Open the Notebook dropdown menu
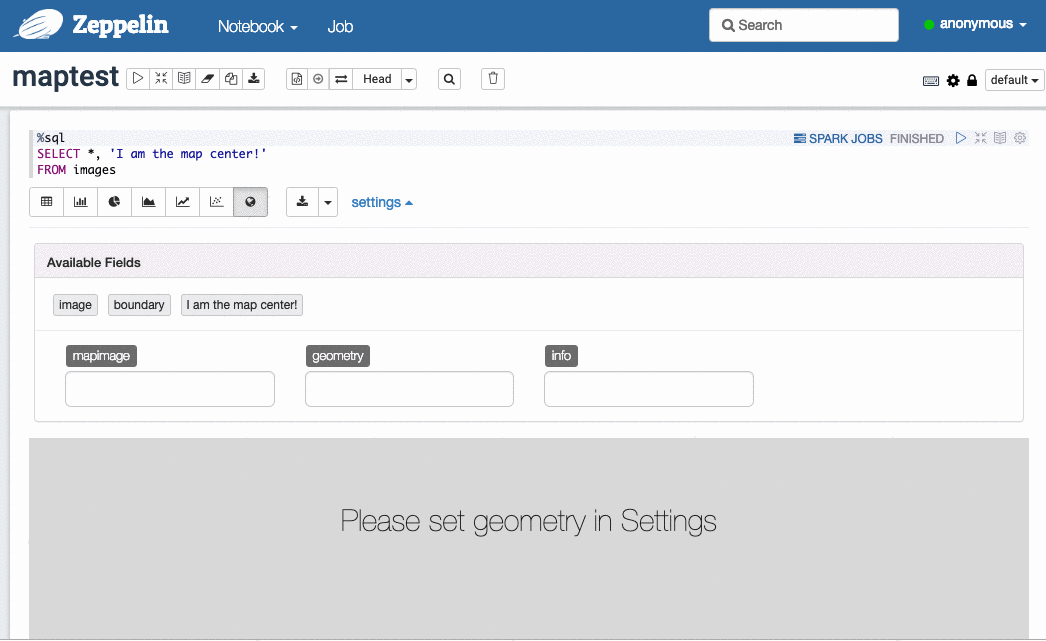1046x641 pixels. coord(258,26)
